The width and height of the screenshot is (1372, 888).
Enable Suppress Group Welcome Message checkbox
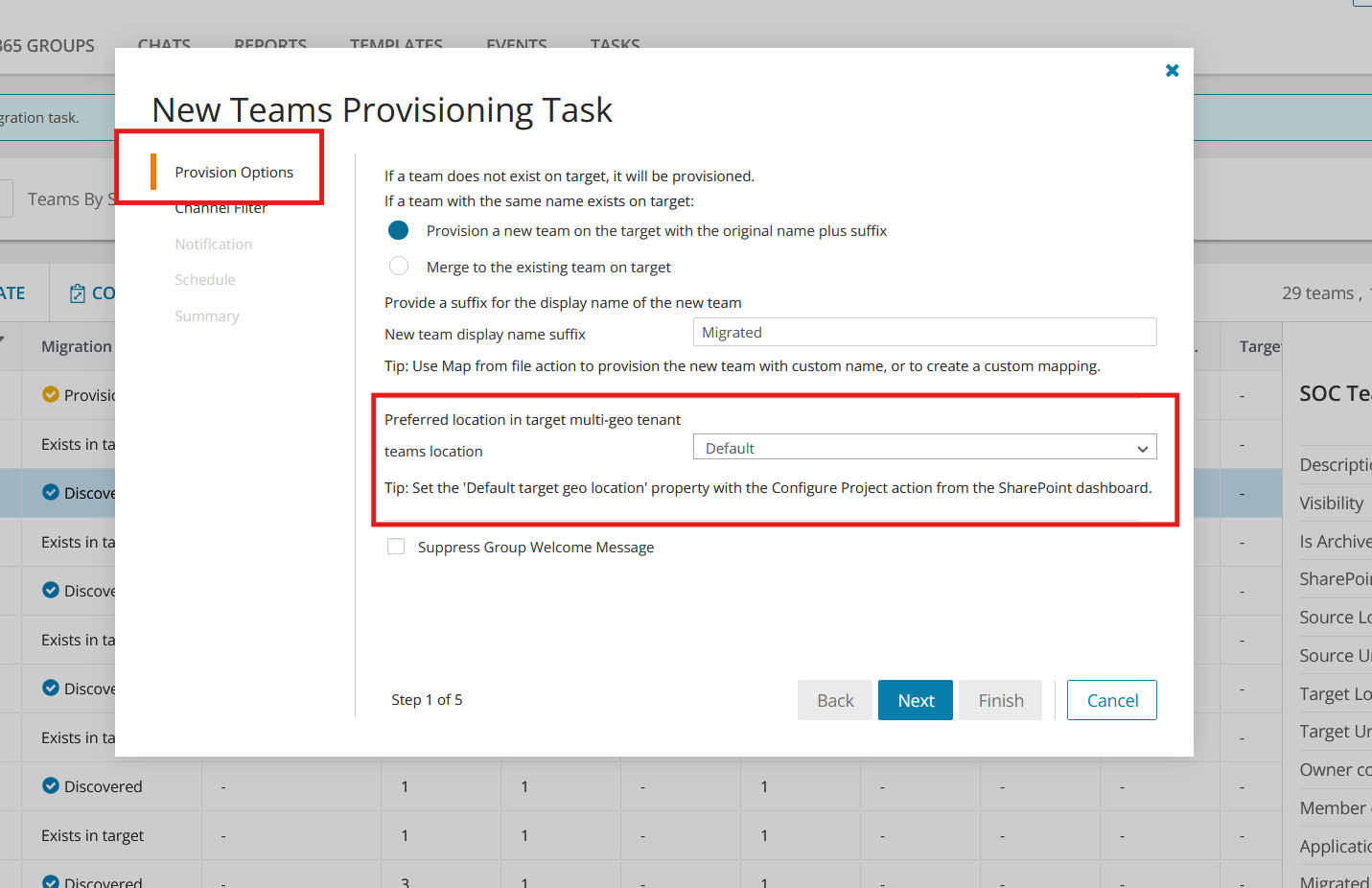[x=396, y=547]
